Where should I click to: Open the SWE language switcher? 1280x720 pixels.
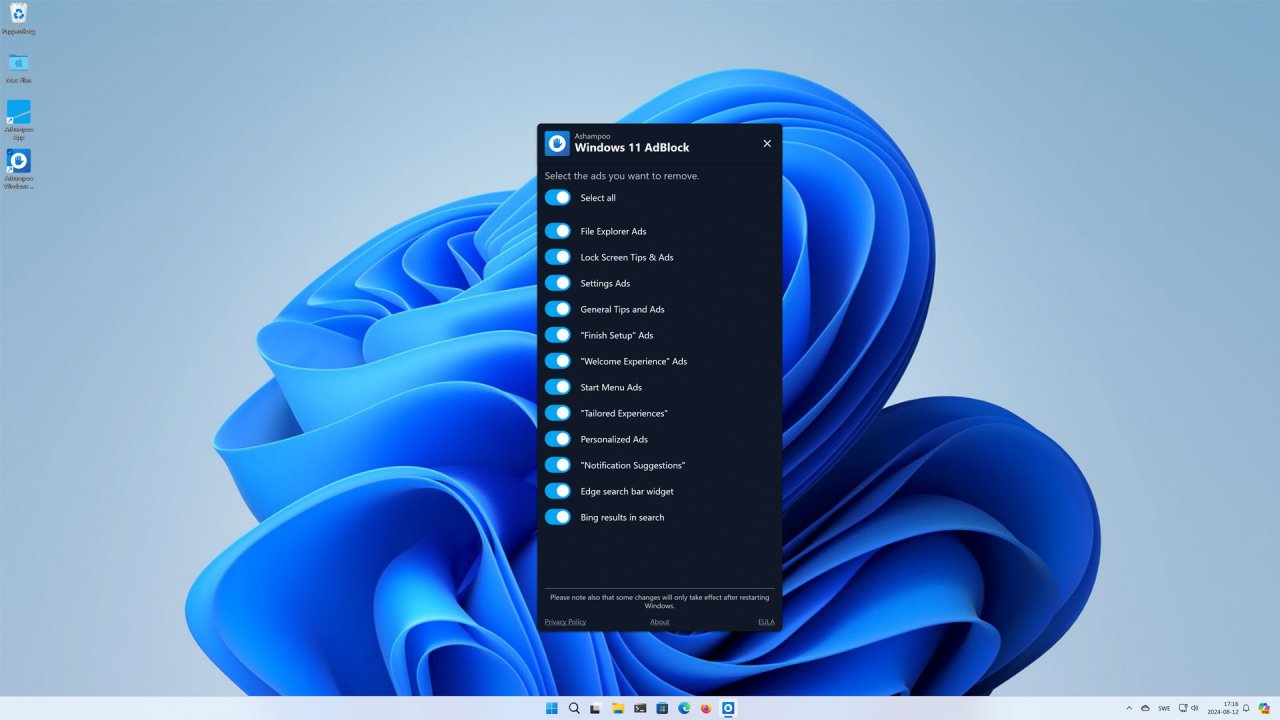[x=1164, y=708]
